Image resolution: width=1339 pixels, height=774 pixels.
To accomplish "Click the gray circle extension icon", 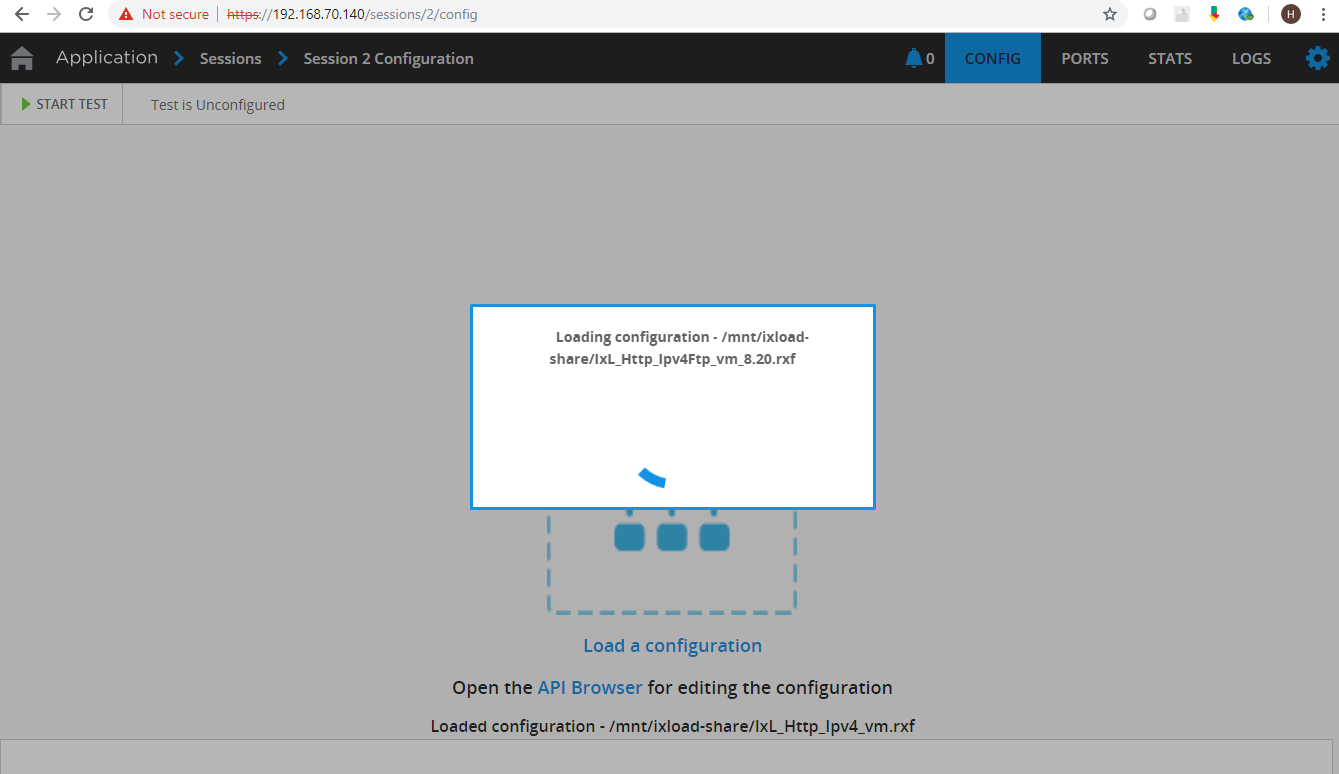I will point(1151,14).
